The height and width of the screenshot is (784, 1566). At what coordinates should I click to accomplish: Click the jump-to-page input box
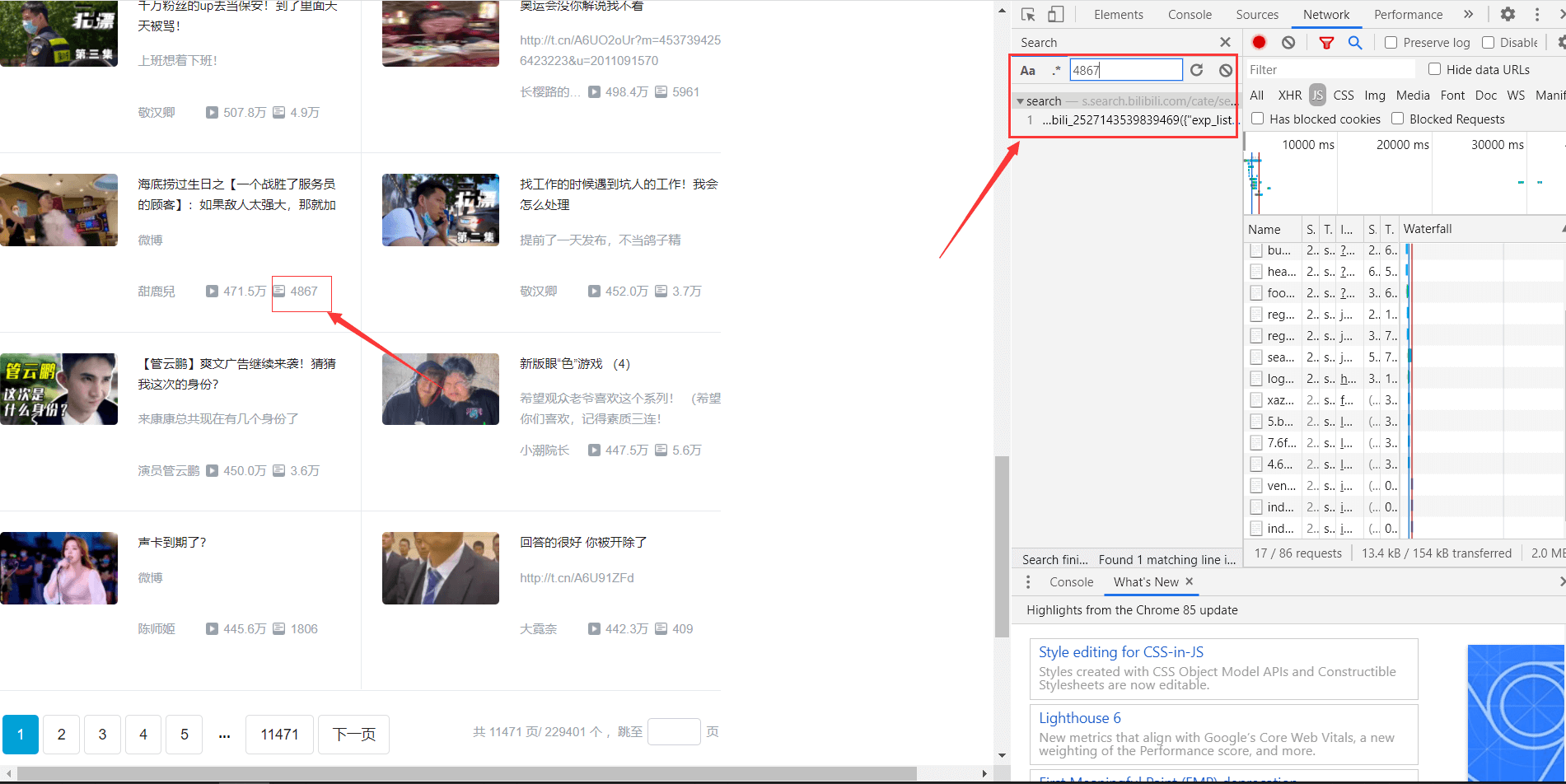(674, 732)
